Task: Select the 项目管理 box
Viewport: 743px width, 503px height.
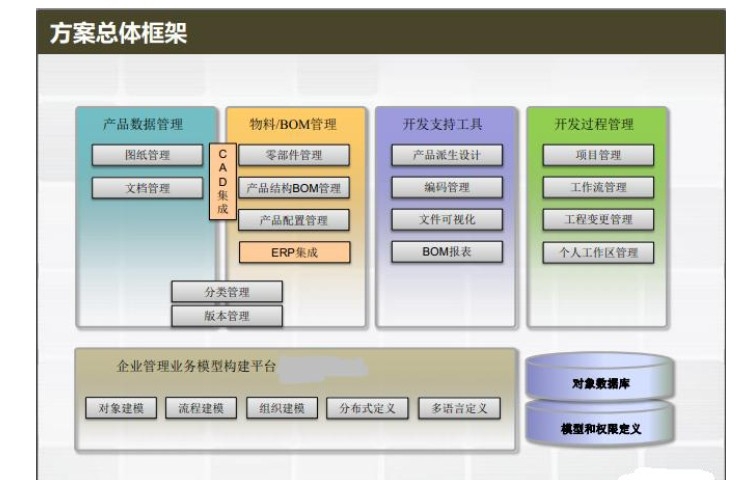Action: pyautogui.click(x=598, y=155)
